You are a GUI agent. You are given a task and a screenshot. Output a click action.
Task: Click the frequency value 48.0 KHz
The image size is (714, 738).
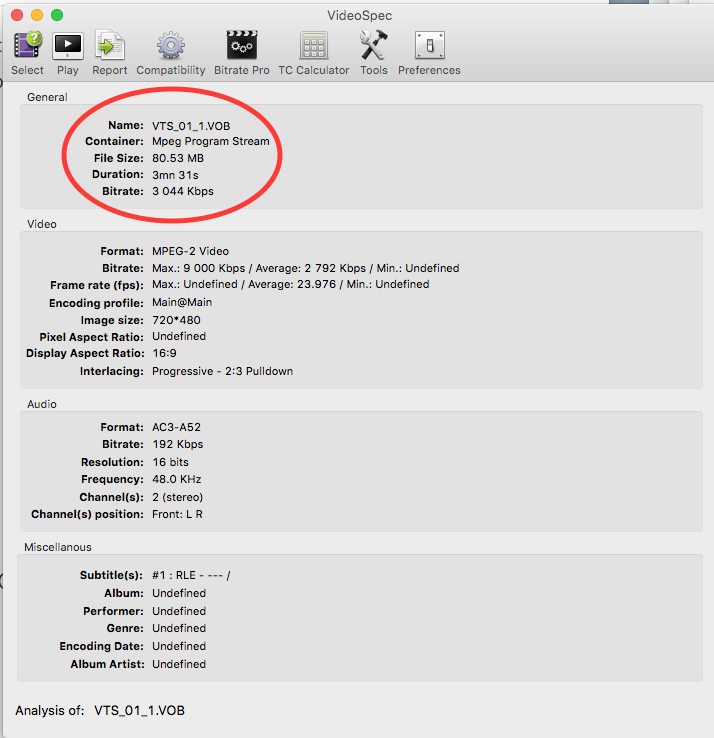pos(177,479)
